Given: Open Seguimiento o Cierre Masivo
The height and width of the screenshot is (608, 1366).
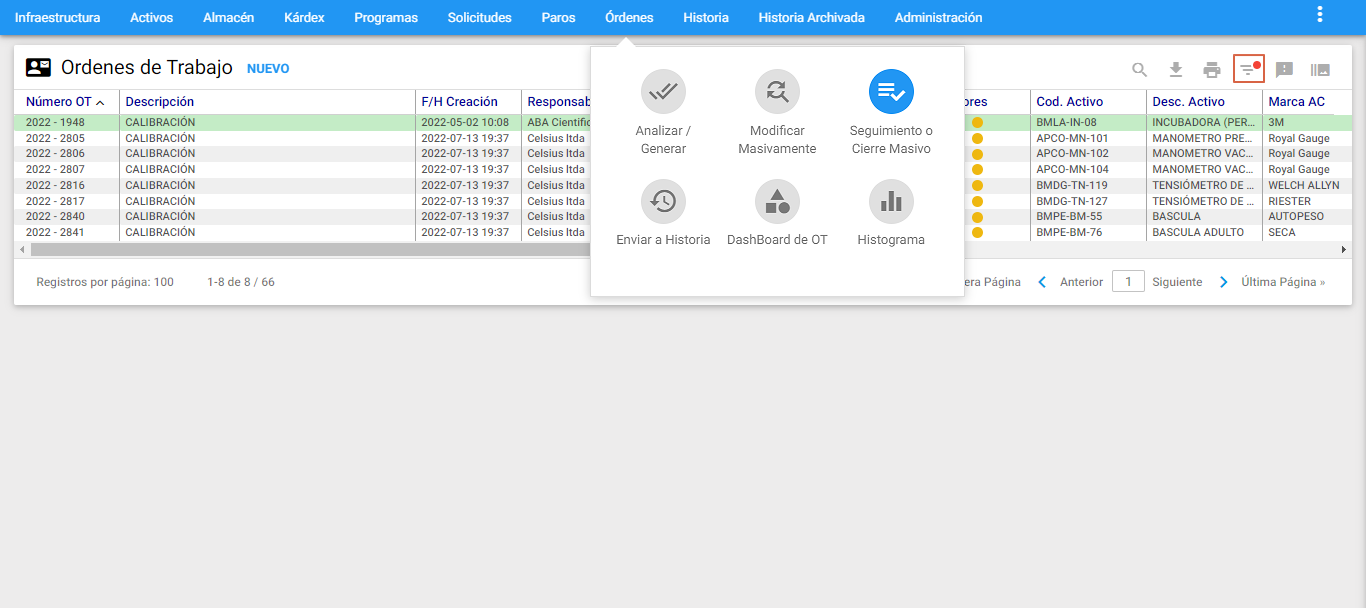Looking at the screenshot, I should point(891,92).
